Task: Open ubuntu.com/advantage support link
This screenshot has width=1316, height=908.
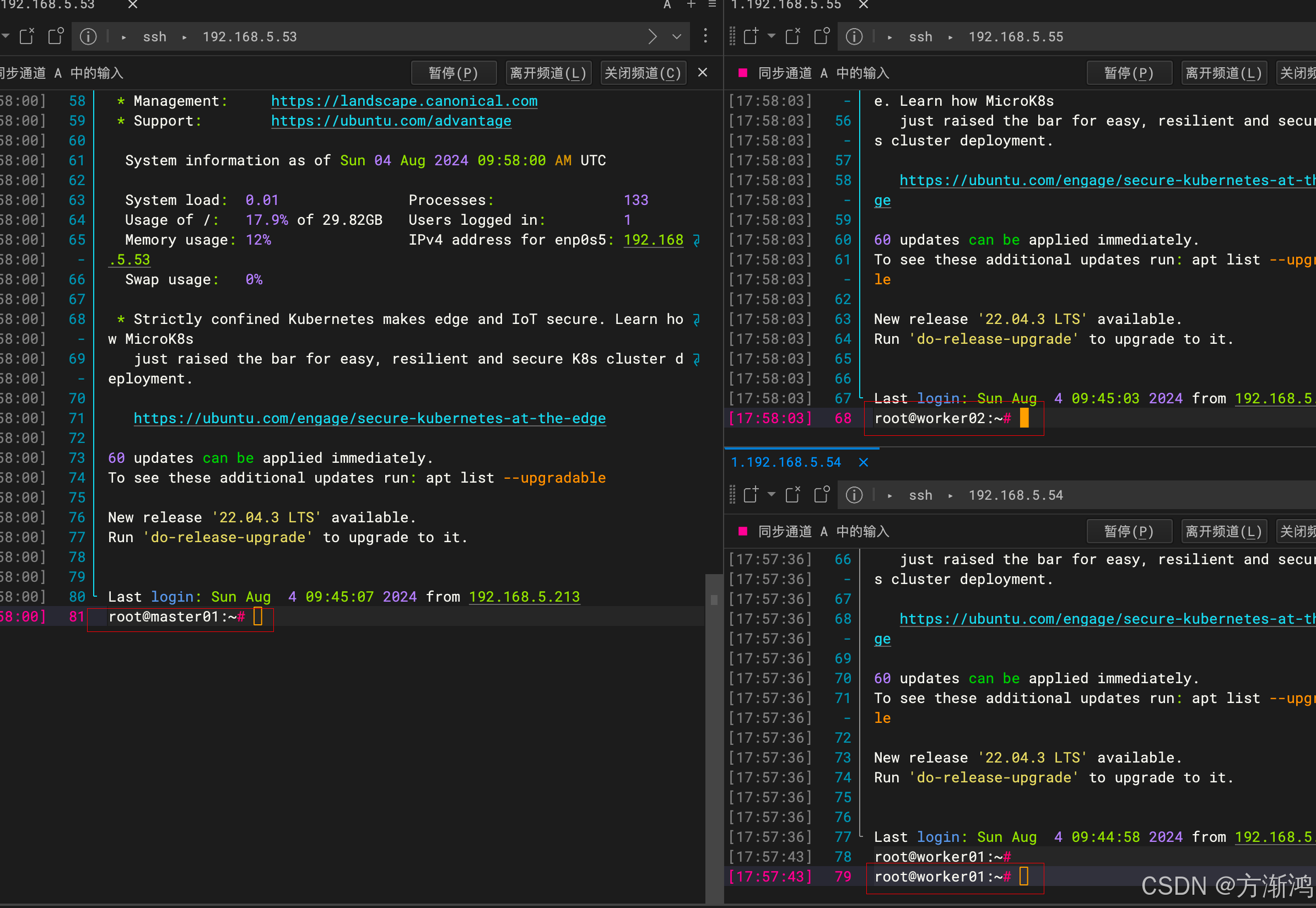Action: pos(391,121)
